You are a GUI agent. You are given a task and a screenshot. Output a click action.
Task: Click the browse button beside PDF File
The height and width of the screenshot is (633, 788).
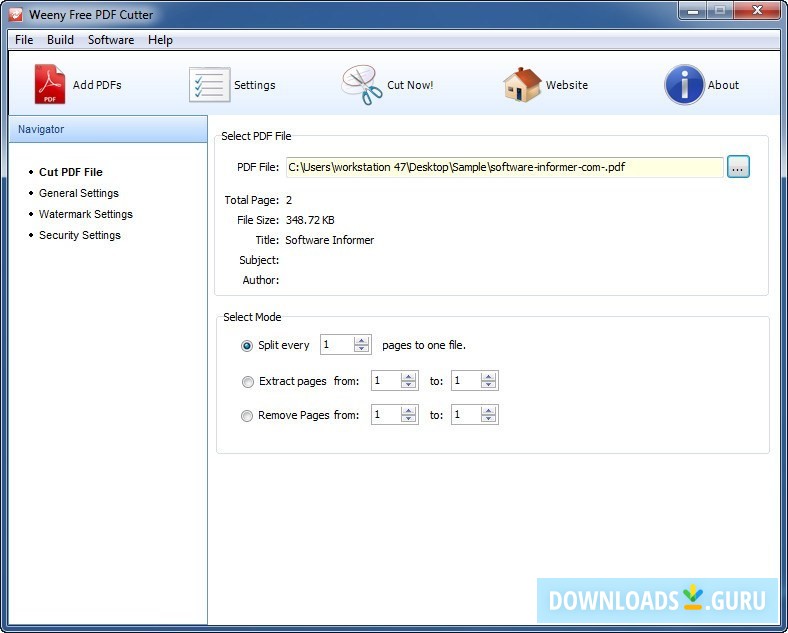738,167
